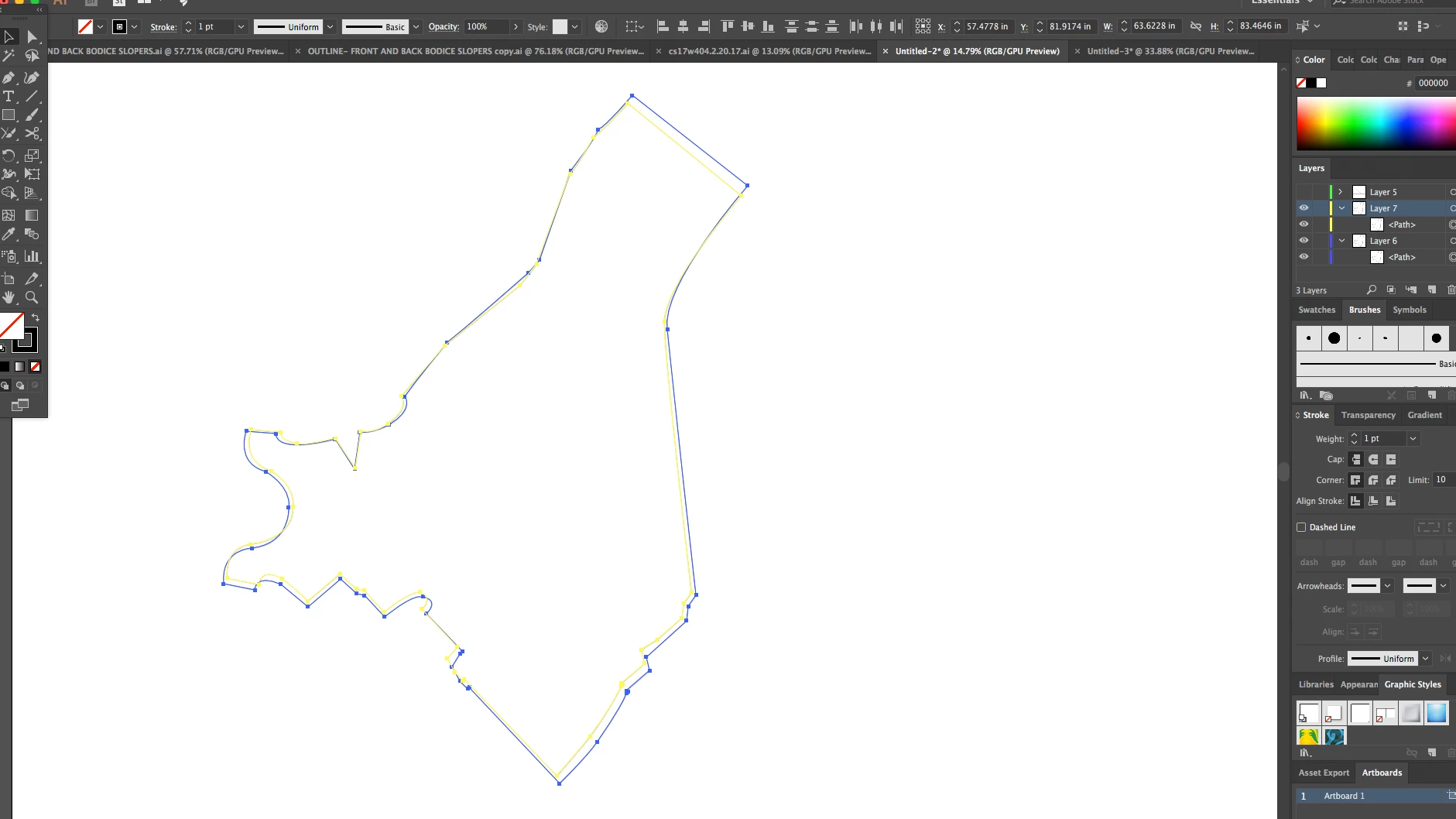This screenshot has width=1456, height=819.
Task: Open the Opacity value flyout arrow
Action: click(x=516, y=26)
